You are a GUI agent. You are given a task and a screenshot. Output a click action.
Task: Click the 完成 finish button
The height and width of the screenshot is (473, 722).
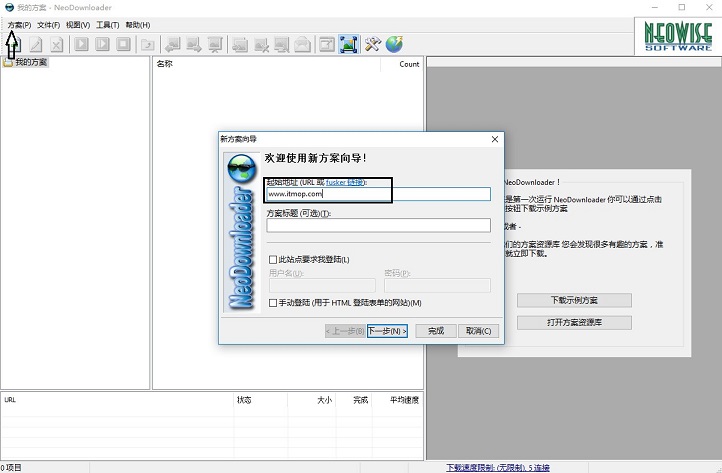(x=436, y=331)
